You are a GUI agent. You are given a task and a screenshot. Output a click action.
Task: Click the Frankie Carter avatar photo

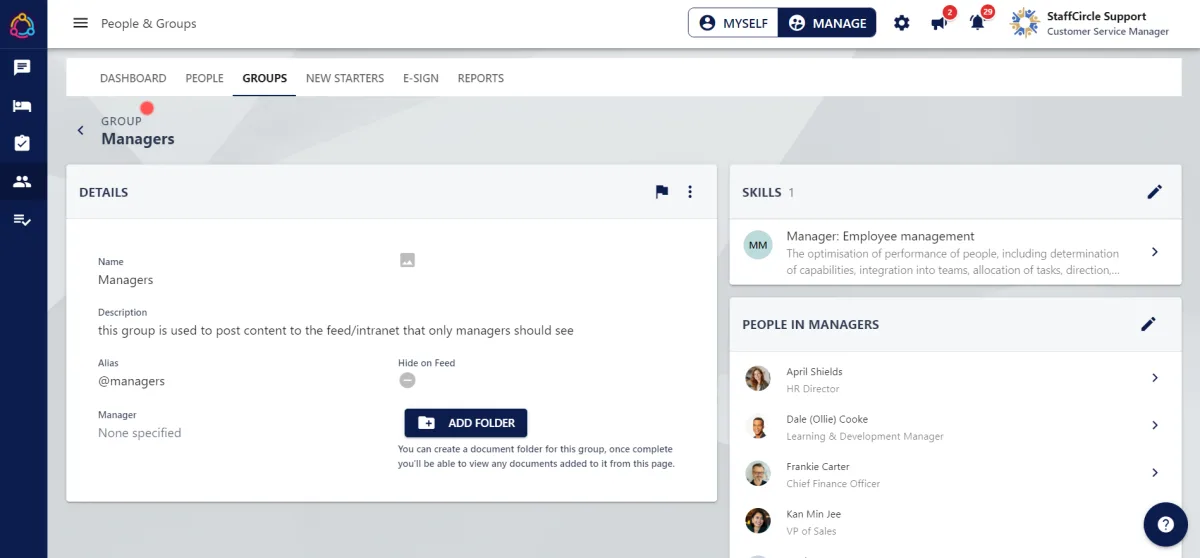point(758,473)
